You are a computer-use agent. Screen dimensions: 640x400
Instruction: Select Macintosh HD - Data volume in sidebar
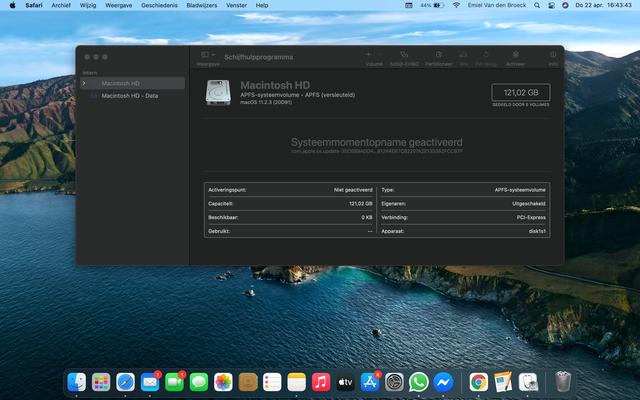(x=129, y=96)
